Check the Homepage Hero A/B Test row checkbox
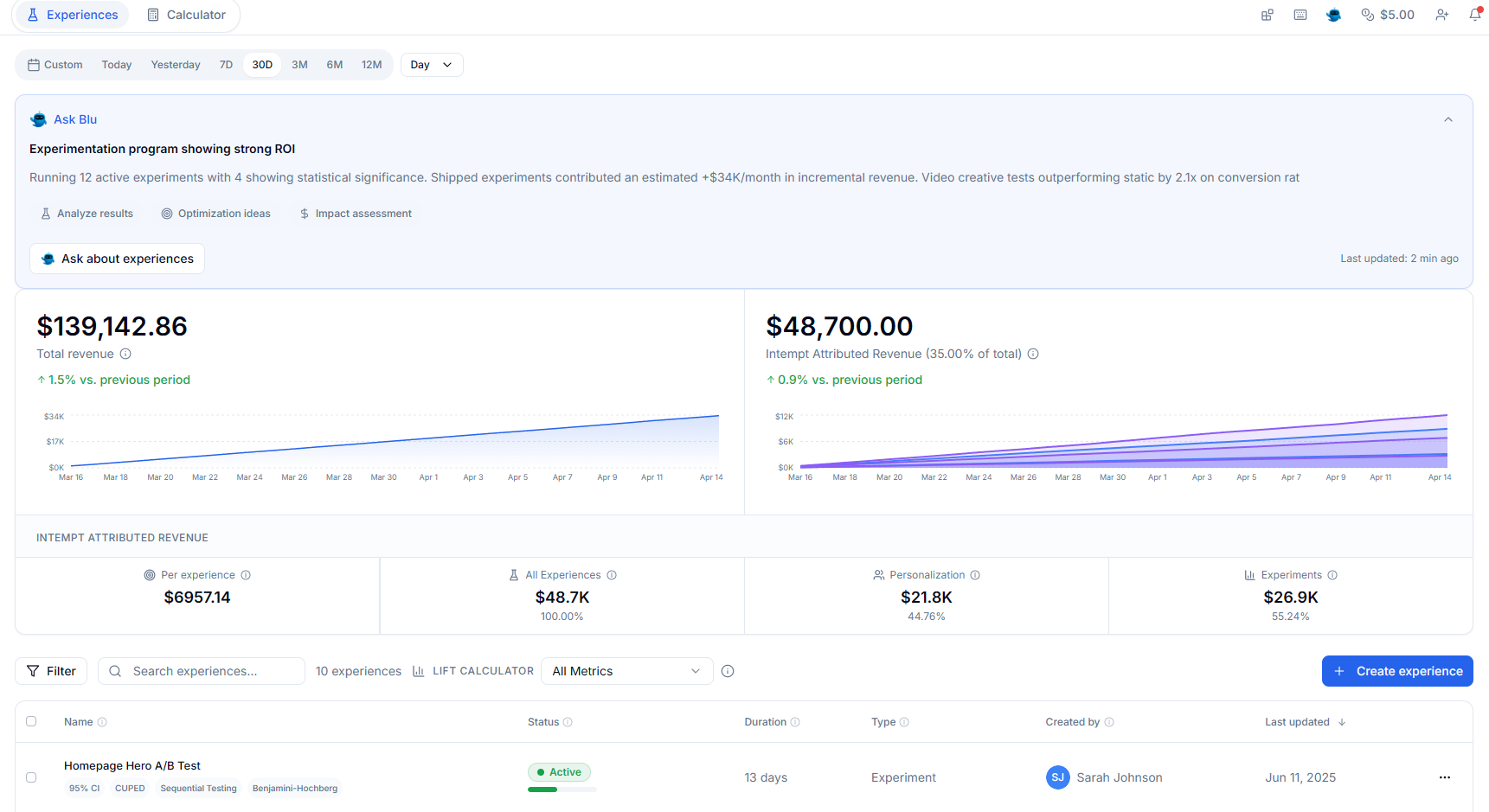 click(x=31, y=777)
